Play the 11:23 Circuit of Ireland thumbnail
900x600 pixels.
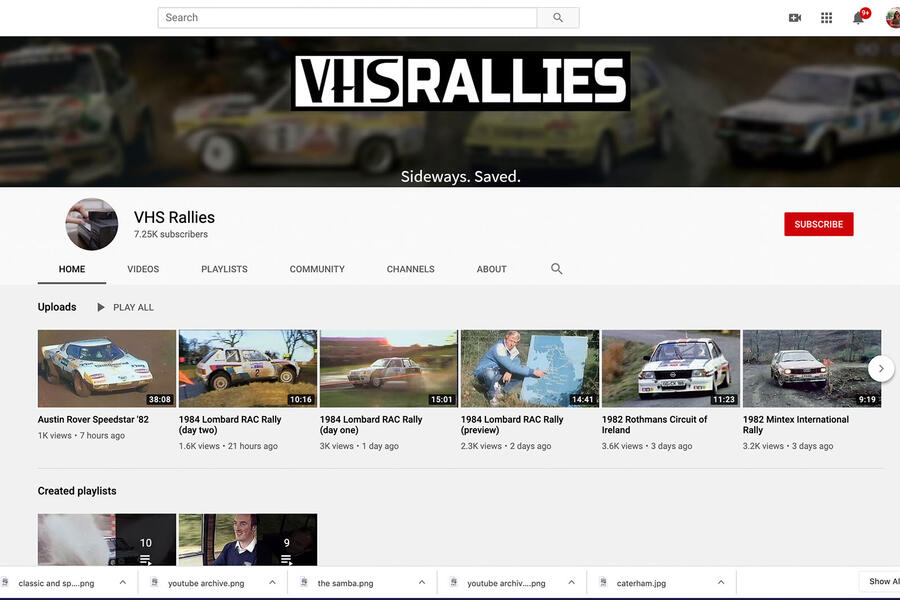tap(671, 369)
